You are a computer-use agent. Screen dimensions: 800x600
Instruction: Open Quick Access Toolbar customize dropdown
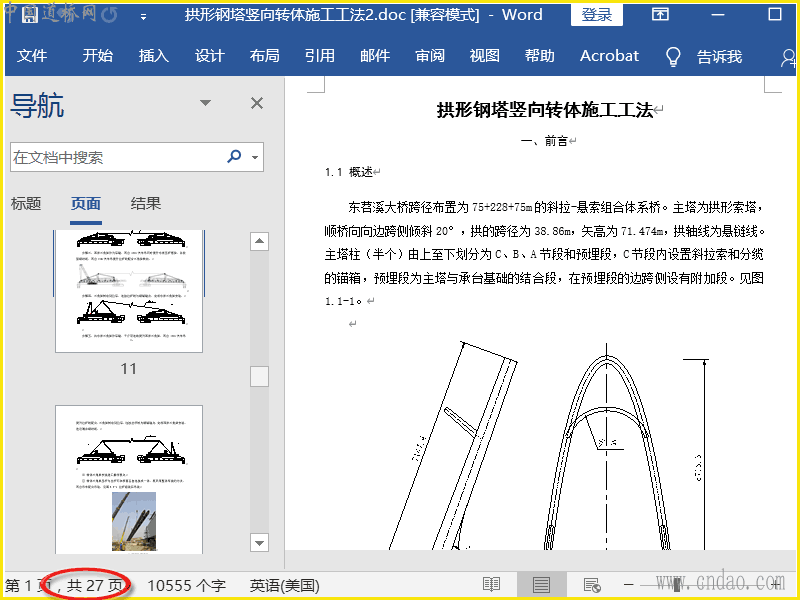[x=144, y=17]
